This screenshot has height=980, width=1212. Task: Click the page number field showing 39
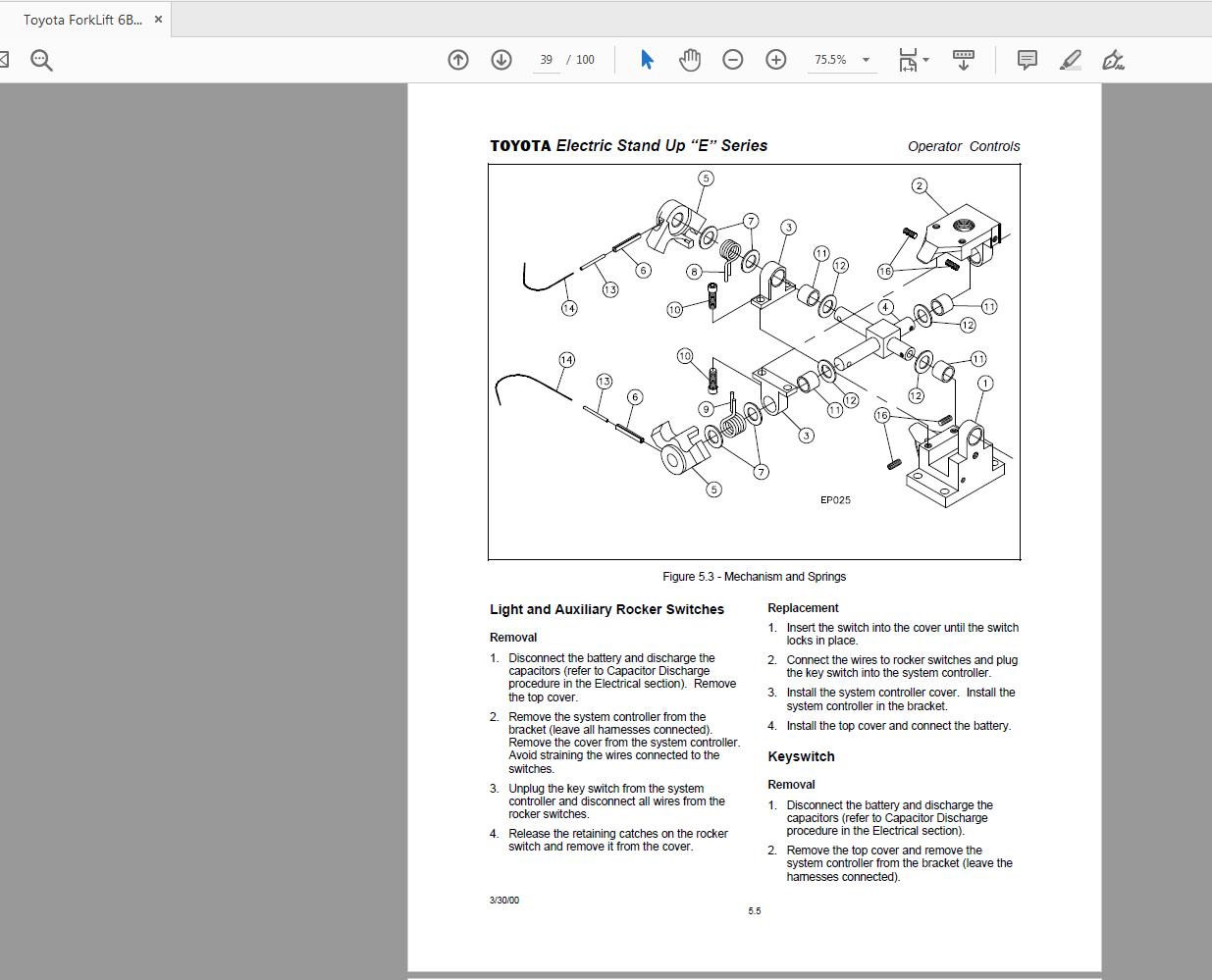coord(546,59)
